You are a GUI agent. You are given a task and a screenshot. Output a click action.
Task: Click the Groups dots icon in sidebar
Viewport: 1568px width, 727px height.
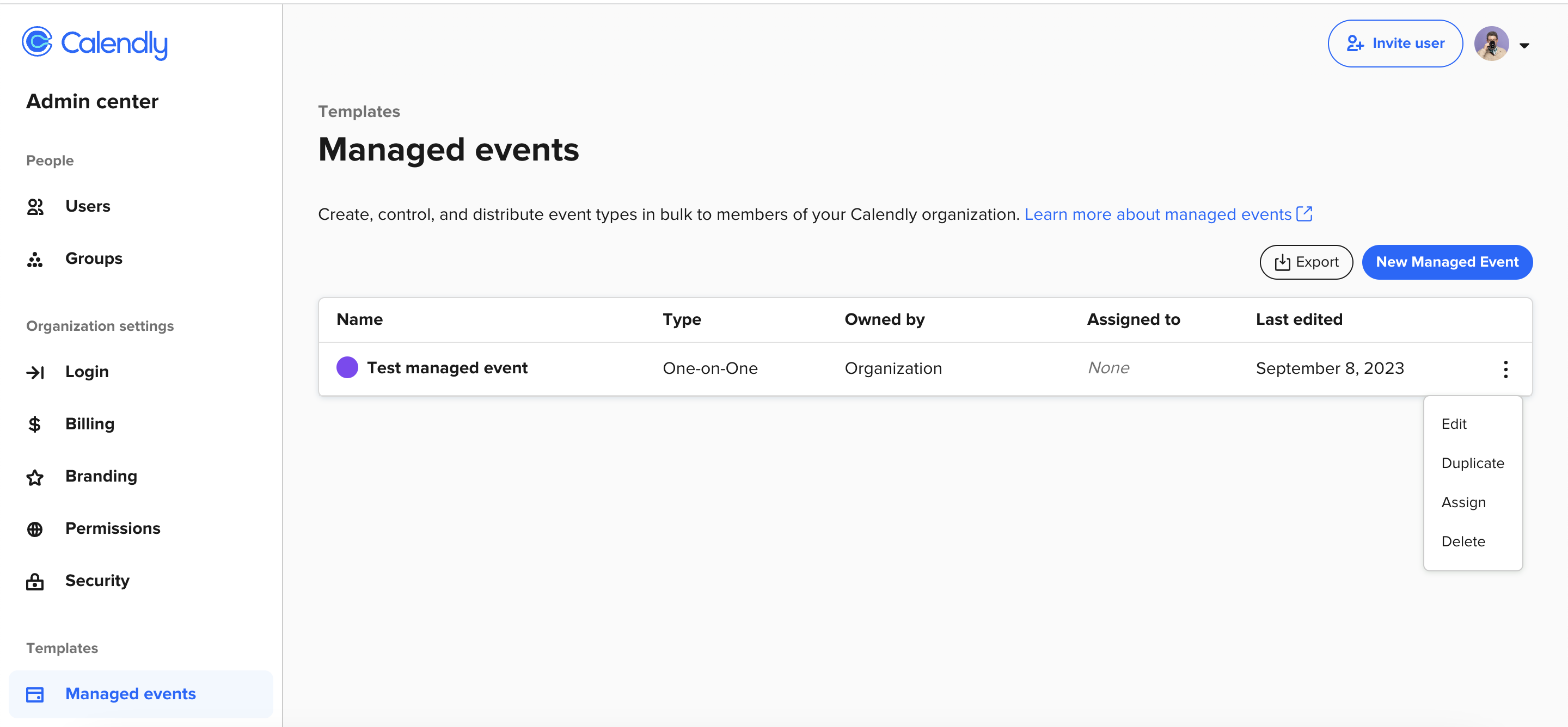tap(35, 259)
